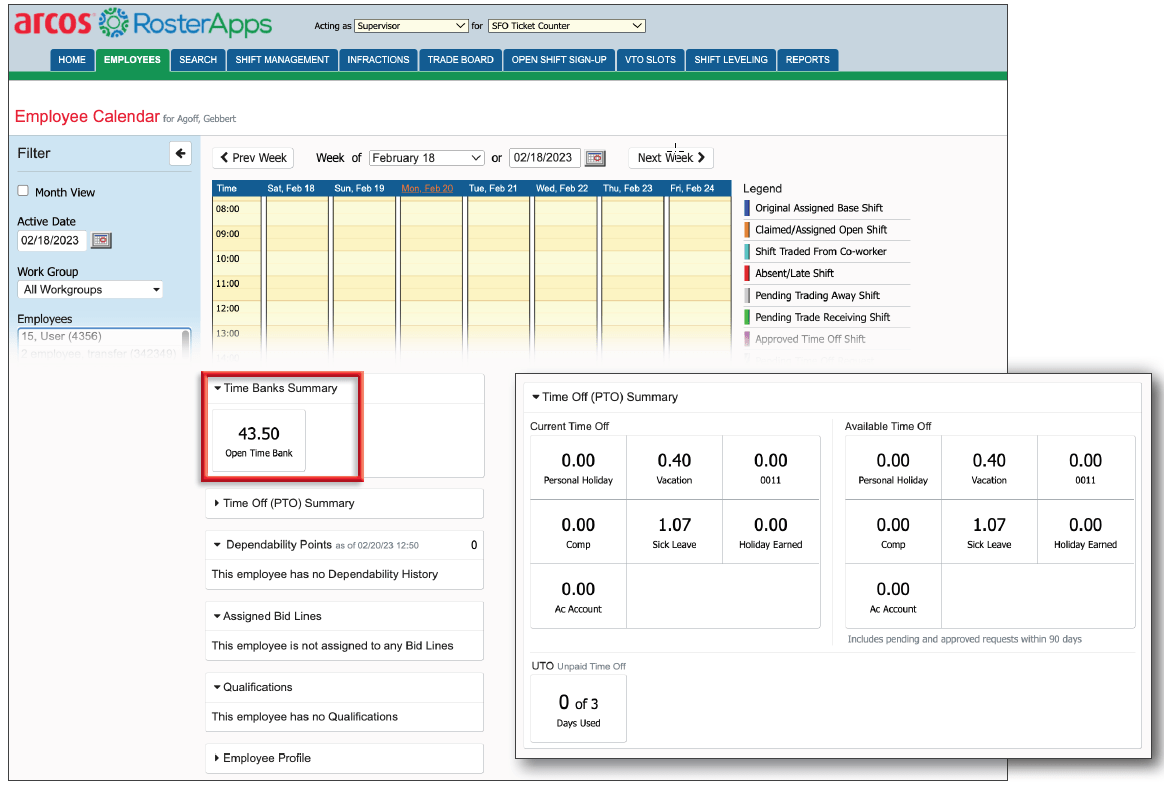
Task: Switch to the Shift Management tab
Action: coord(282,60)
